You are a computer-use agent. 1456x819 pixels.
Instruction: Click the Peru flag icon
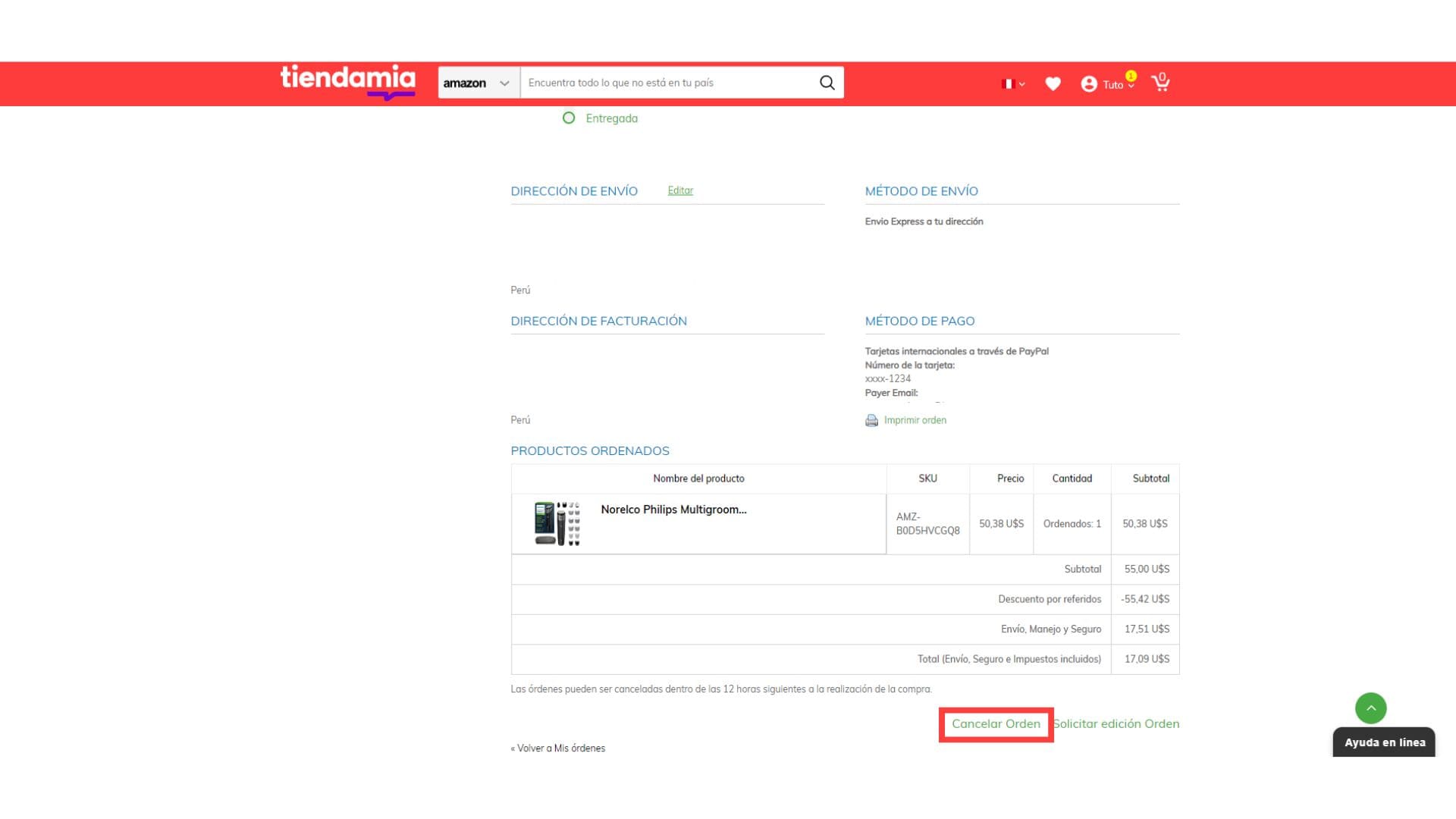(1008, 84)
